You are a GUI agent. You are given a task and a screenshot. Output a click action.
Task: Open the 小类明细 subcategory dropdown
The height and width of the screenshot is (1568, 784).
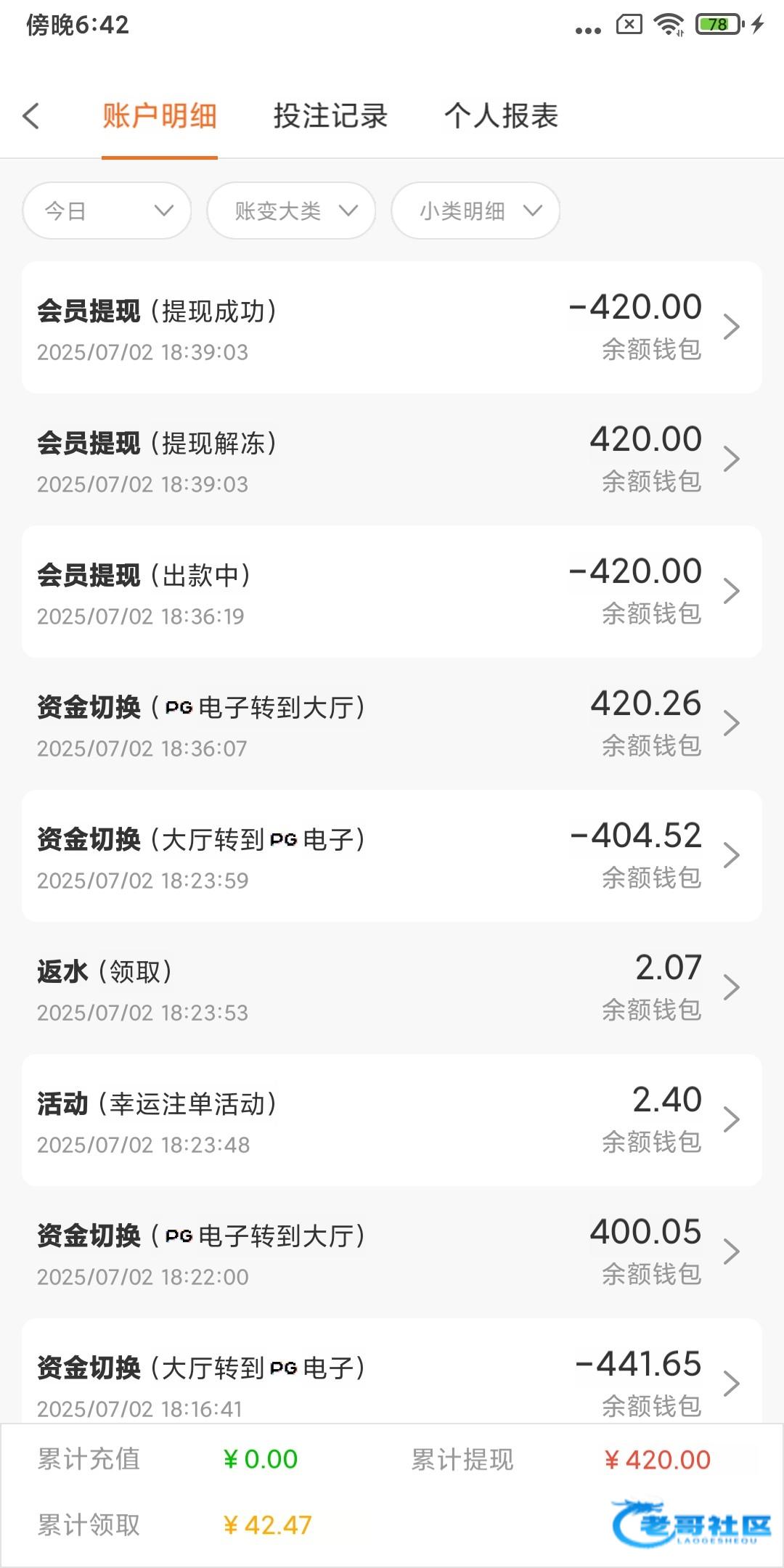tap(475, 211)
